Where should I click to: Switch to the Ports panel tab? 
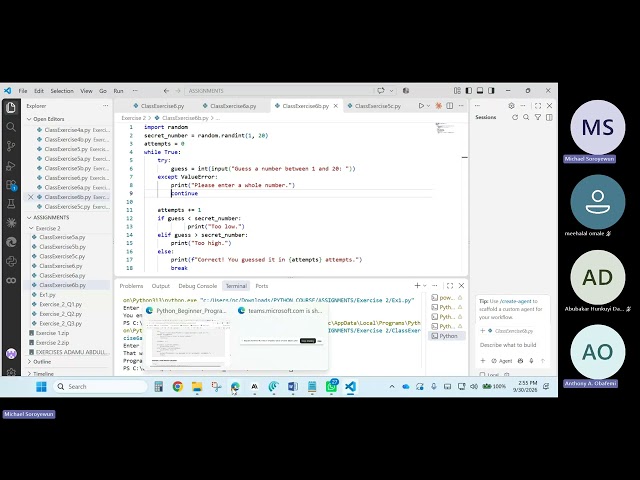point(262,286)
